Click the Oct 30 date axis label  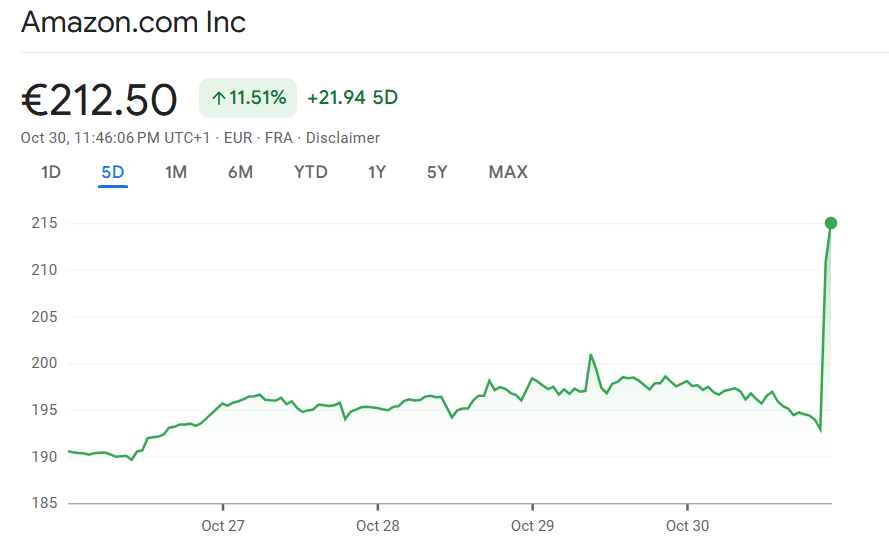click(687, 526)
